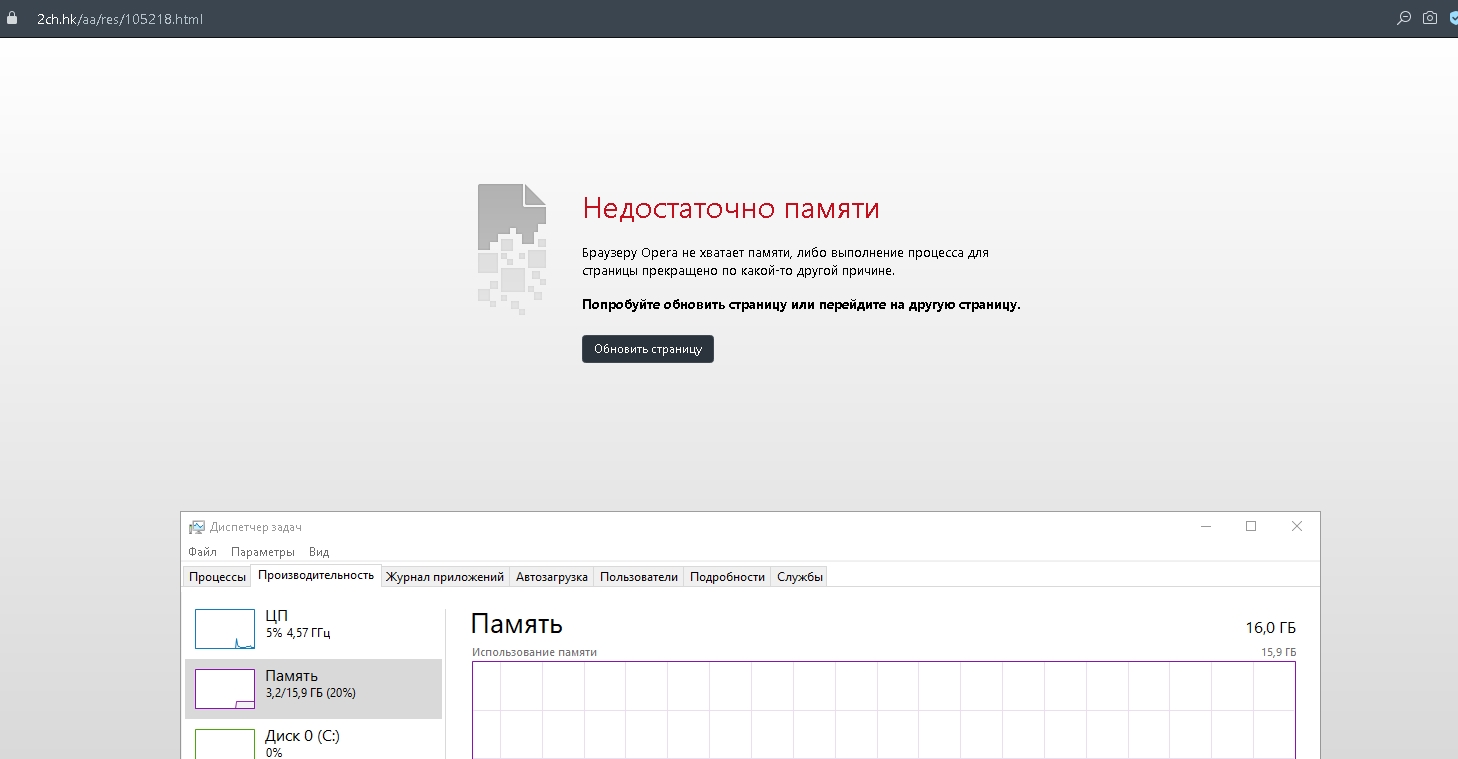Screen dimensions: 1458x759
Task: Open the "Вид" menu in Task Manager
Action: pos(319,552)
